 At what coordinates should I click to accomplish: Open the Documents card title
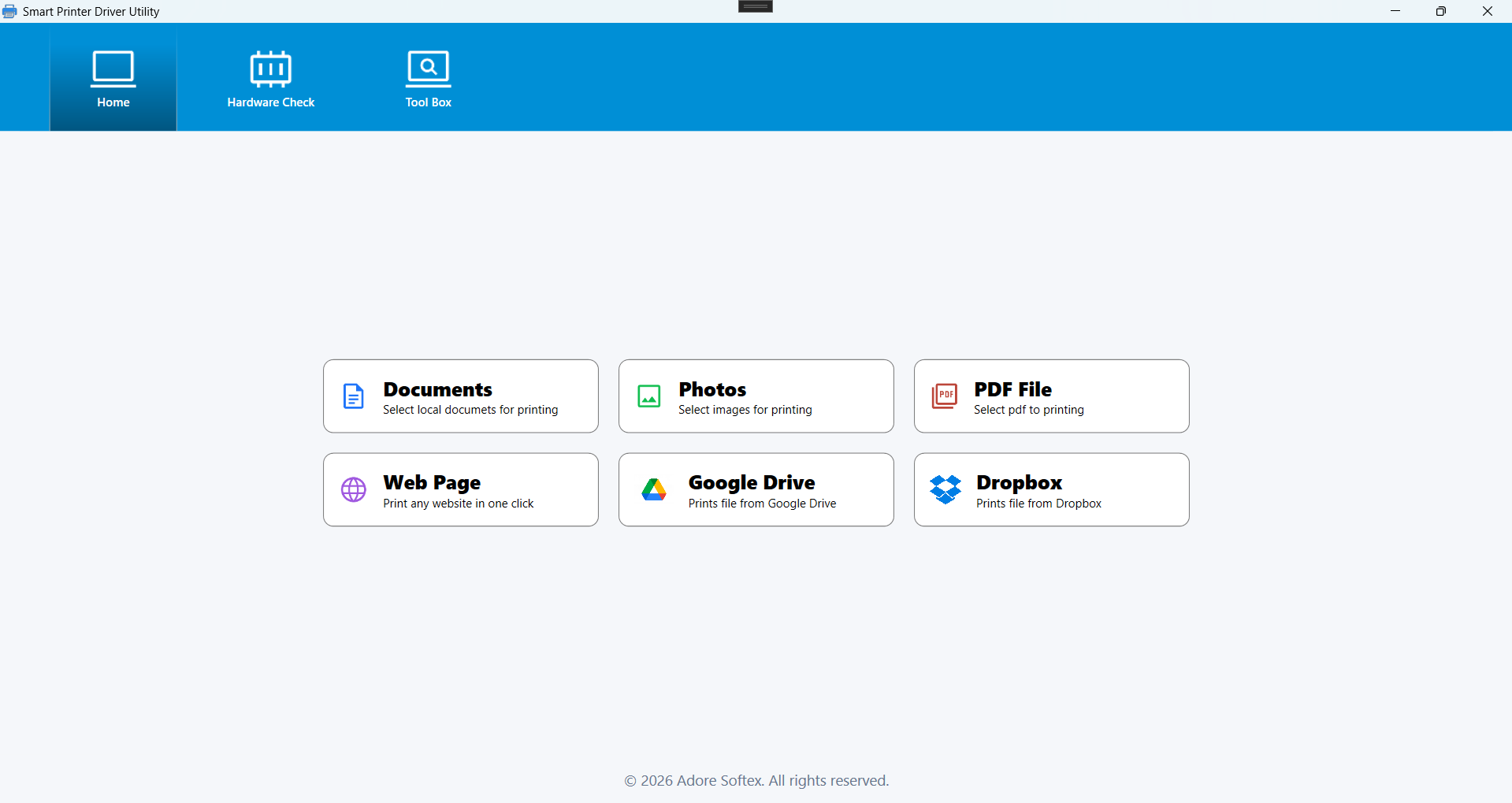(x=438, y=389)
